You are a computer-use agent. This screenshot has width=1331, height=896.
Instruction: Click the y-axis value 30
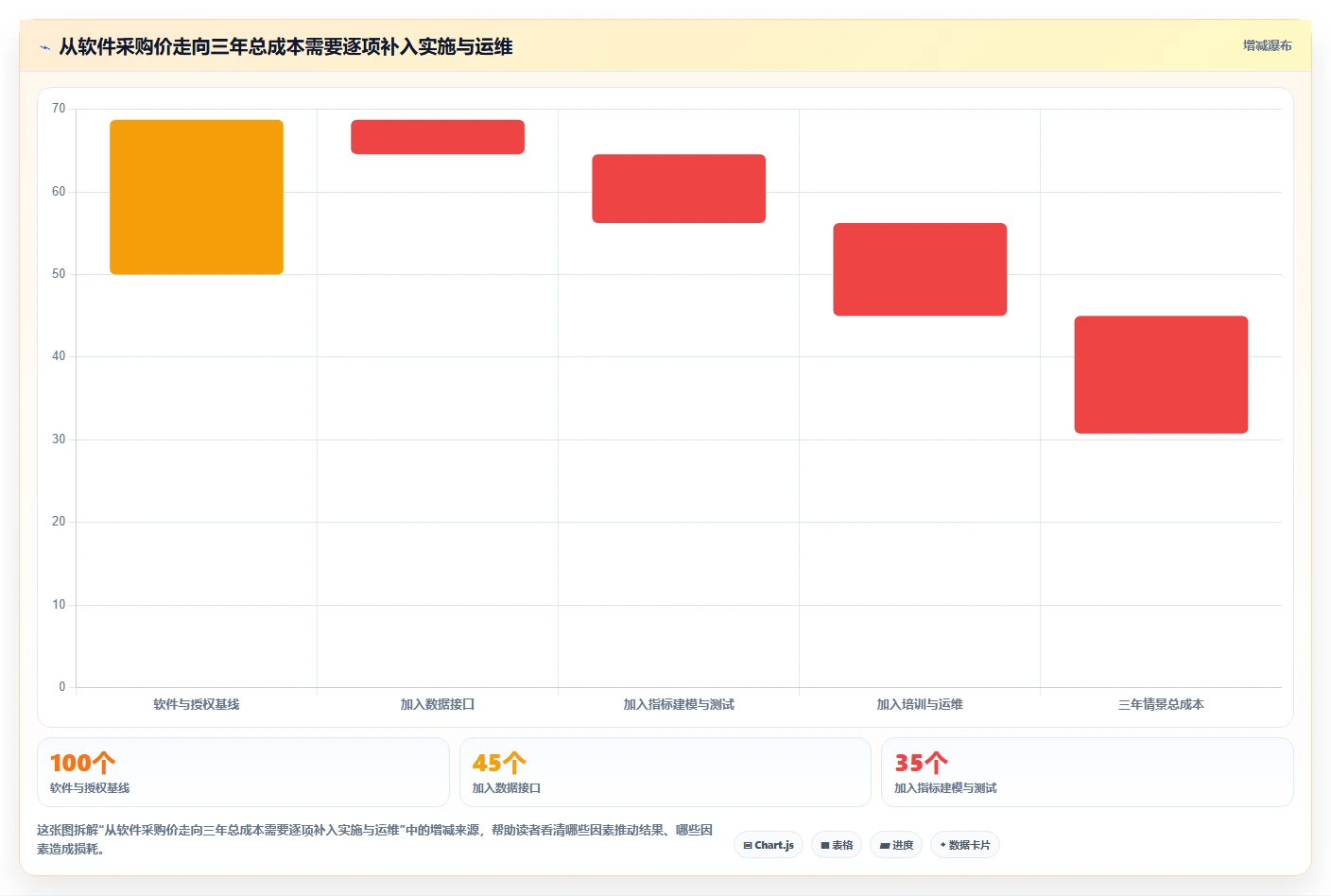[59, 439]
